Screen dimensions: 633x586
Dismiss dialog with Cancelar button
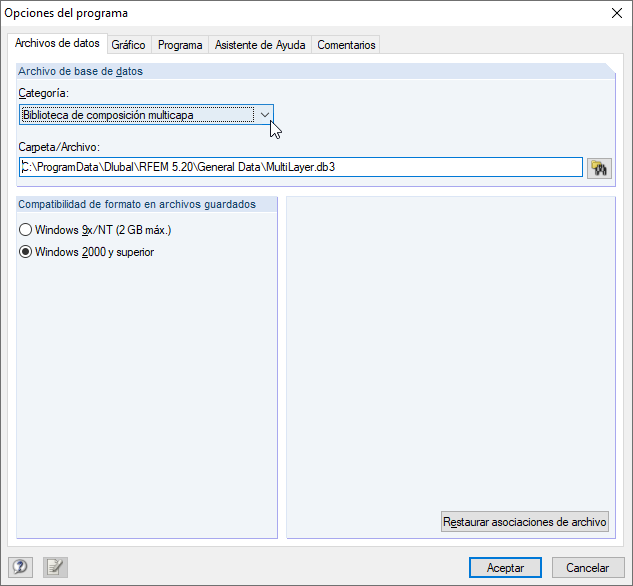click(x=588, y=568)
